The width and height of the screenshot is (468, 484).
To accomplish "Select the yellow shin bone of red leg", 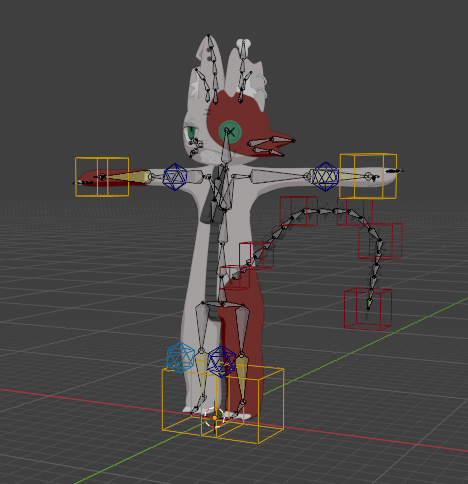I will (242, 377).
